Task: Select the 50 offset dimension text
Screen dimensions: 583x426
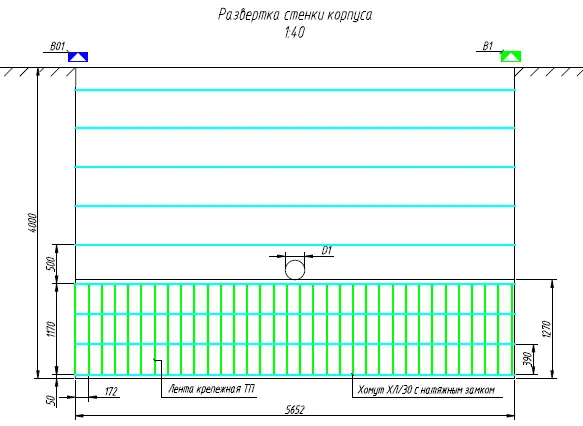Action: click(51, 400)
